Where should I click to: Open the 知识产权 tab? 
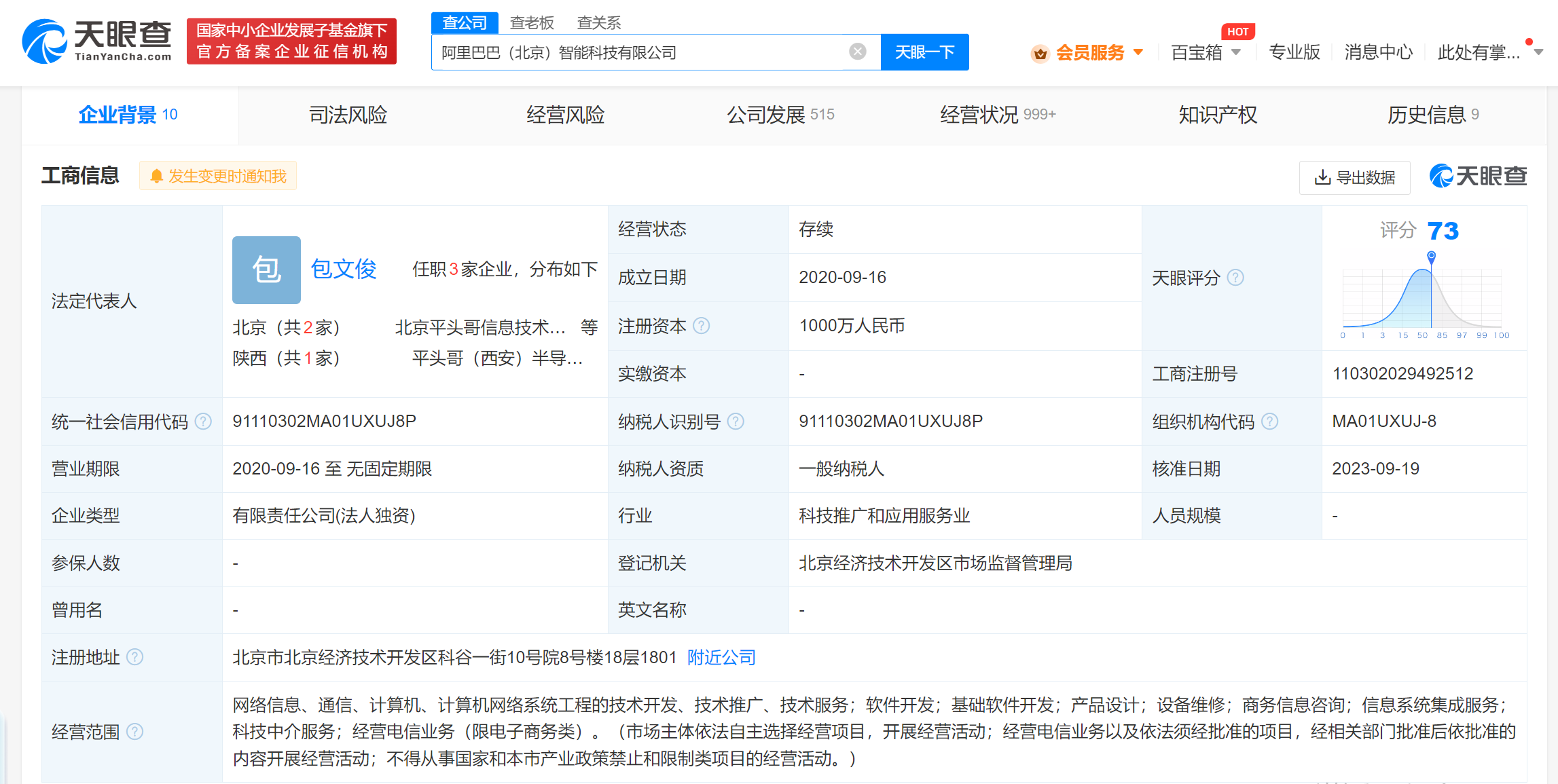(1217, 115)
